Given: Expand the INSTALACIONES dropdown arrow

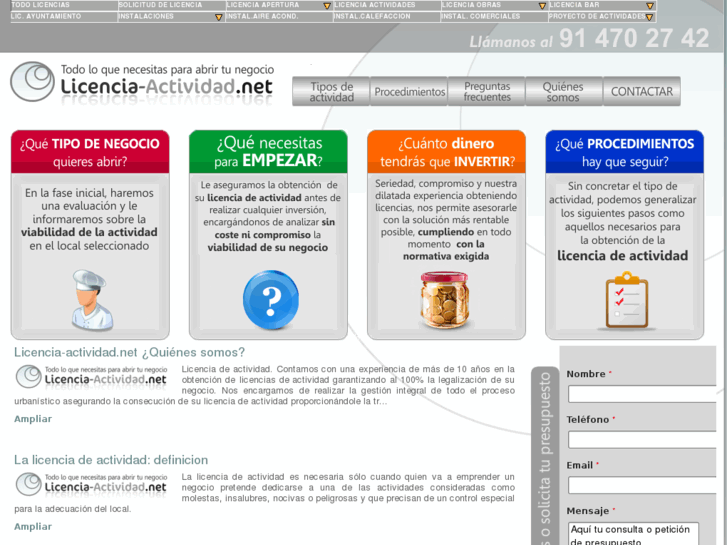Looking at the screenshot, I should [x=219, y=17].
